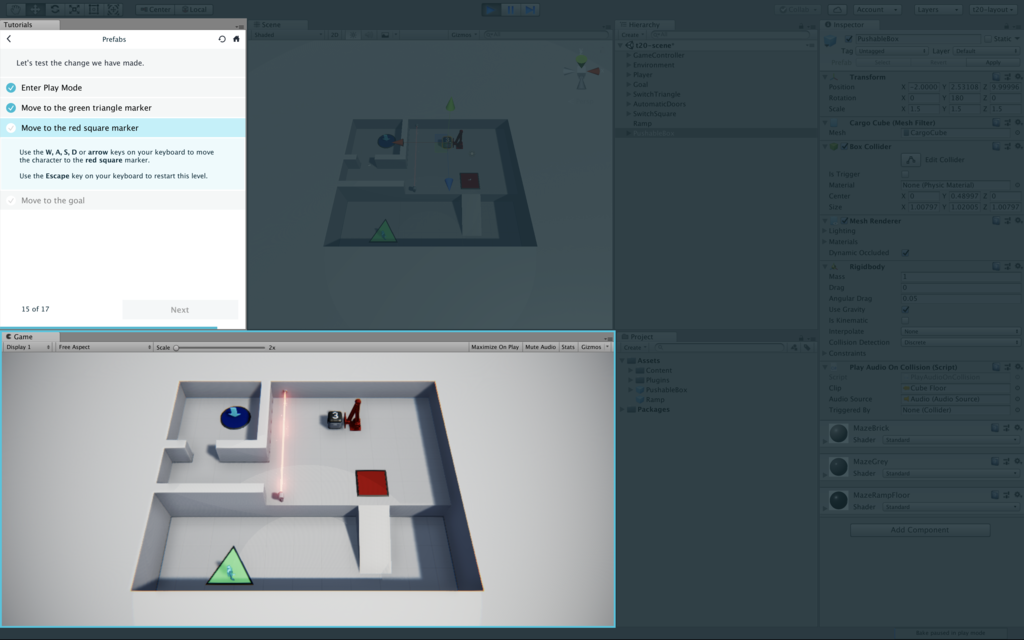Click the Stats button in Game view
The height and width of the screenshot is (640, 1024).
pyautogui.click(x=568, y=347)
